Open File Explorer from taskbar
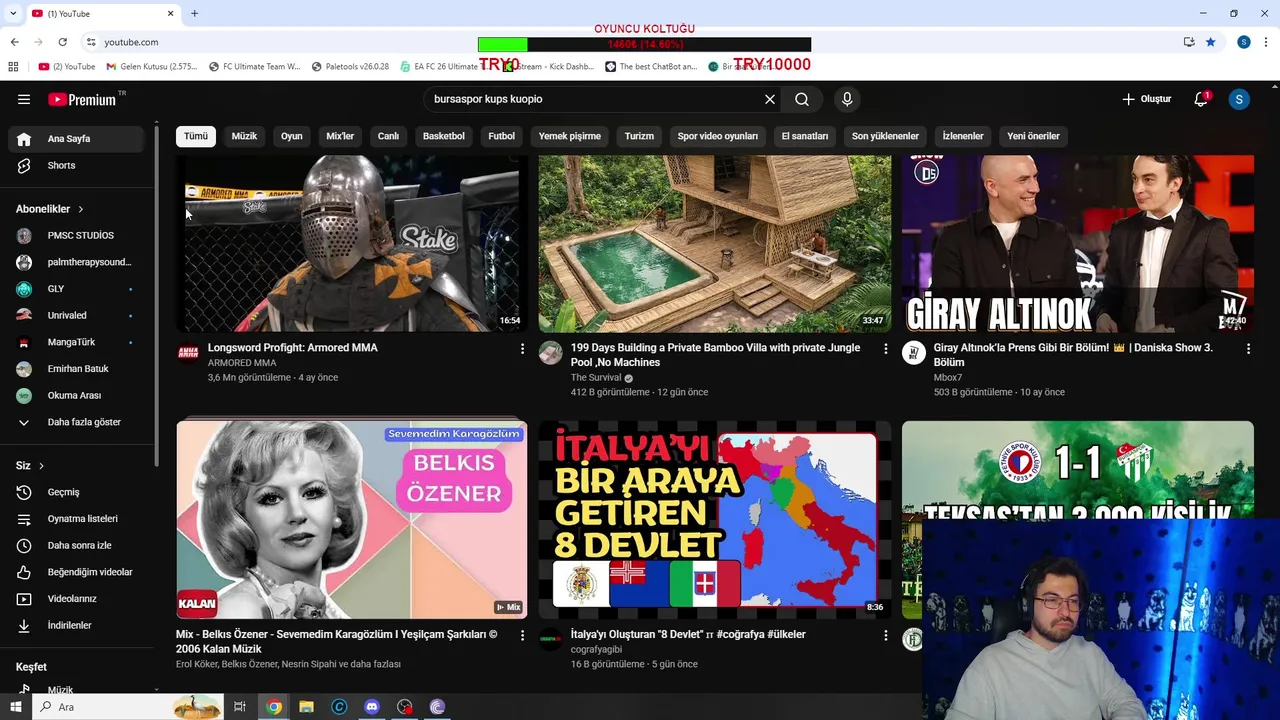The width and height of the screenshot is (1280, 720). [306, 707]
